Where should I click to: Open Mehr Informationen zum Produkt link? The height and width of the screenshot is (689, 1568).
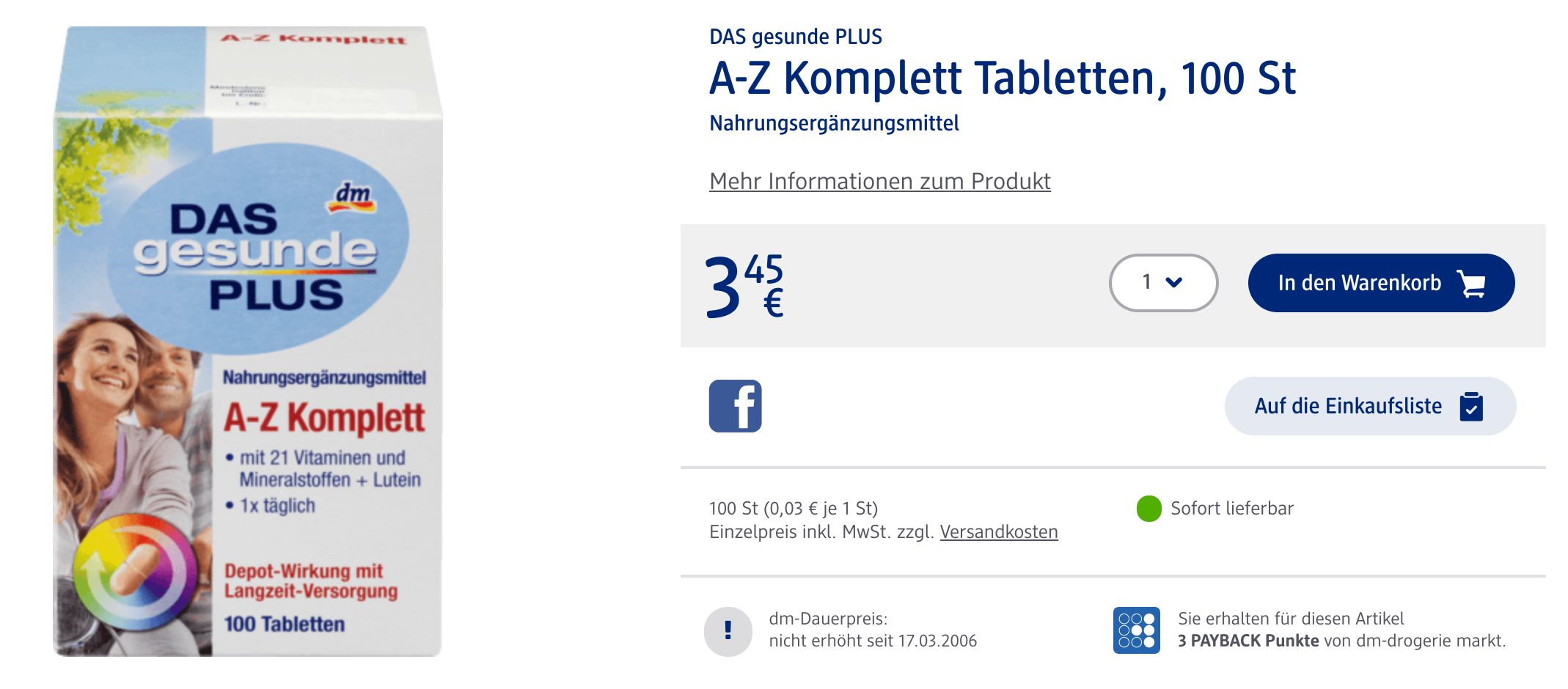879,181
